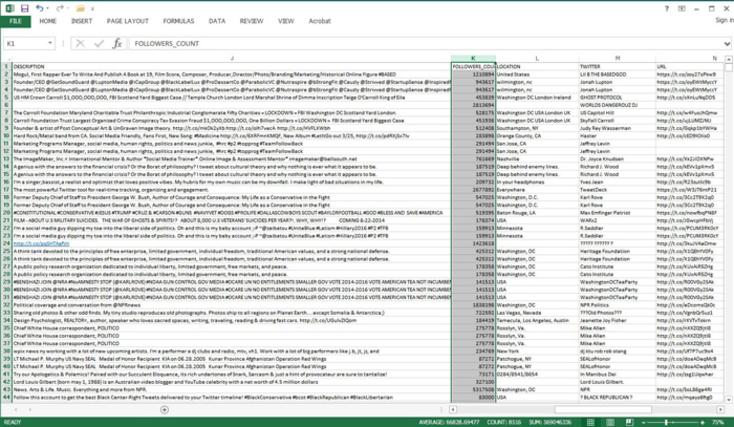
Task: Undo the last action
Action: [39, 8]
